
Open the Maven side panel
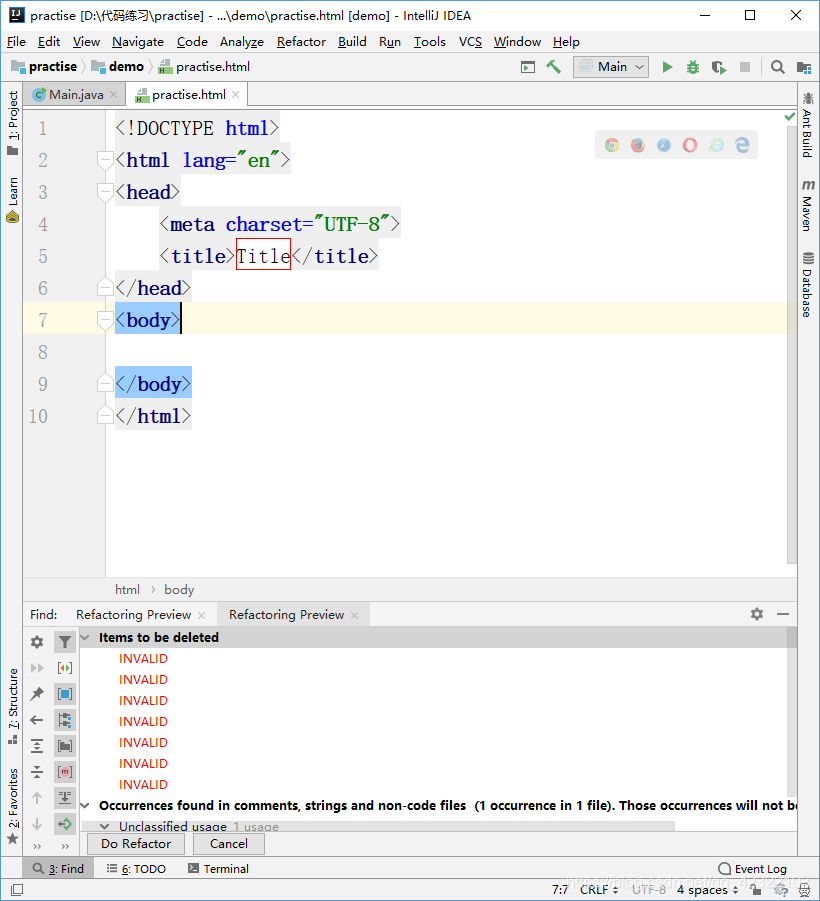pyautogui.click(x=807, y=206)
